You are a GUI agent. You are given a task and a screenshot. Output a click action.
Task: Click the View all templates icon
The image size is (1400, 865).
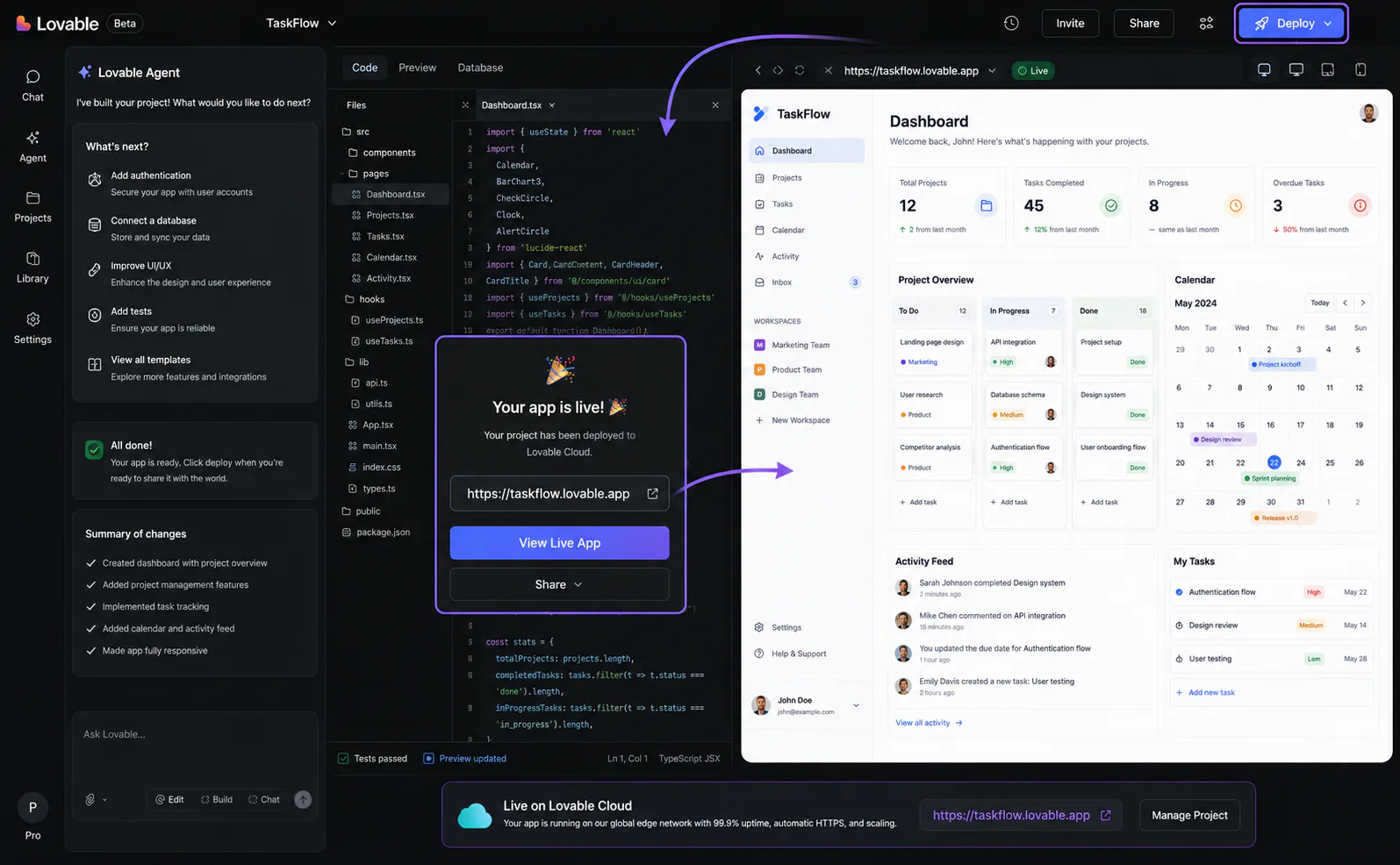[95, 364]
